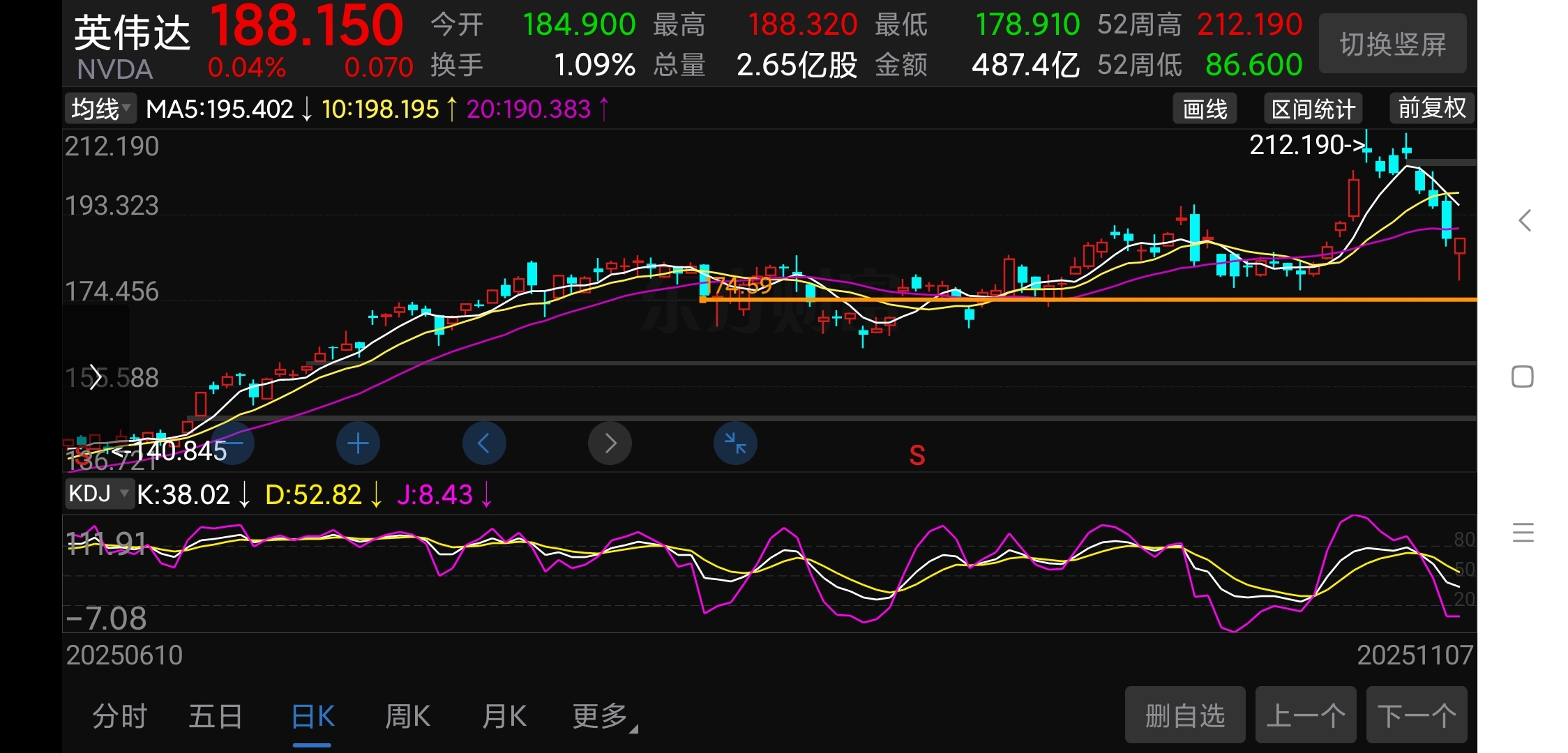Click the 区间统计 button

click(1313, 109)
